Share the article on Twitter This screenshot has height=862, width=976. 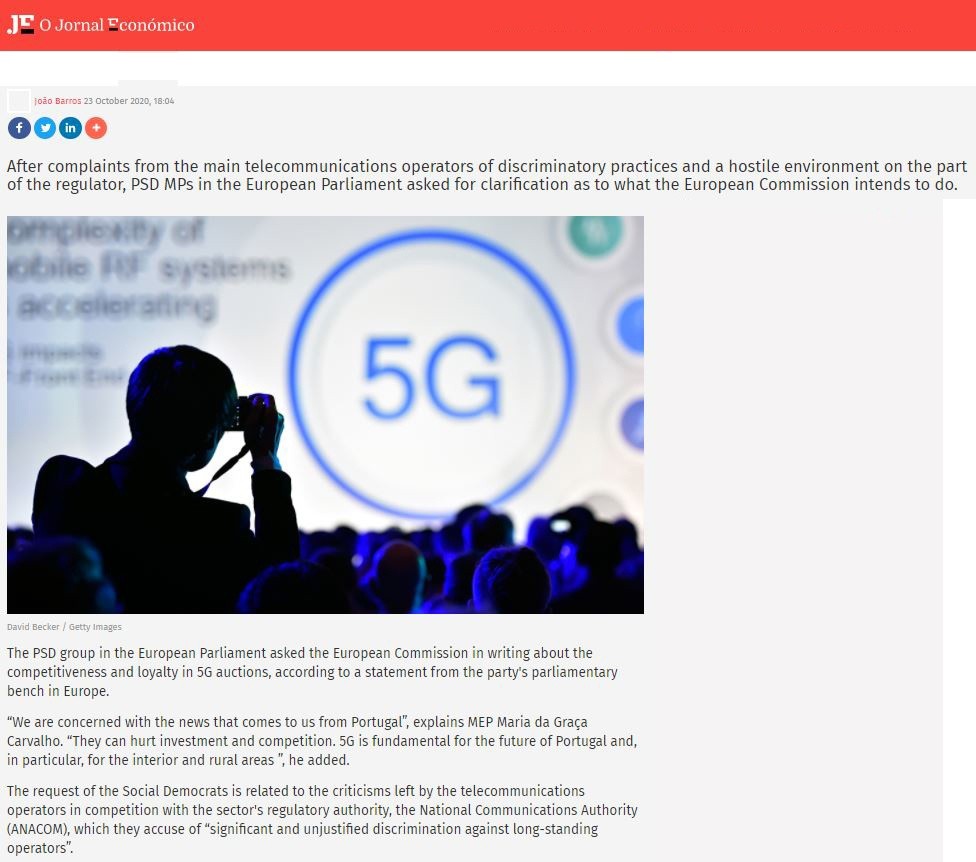(45, 128)
